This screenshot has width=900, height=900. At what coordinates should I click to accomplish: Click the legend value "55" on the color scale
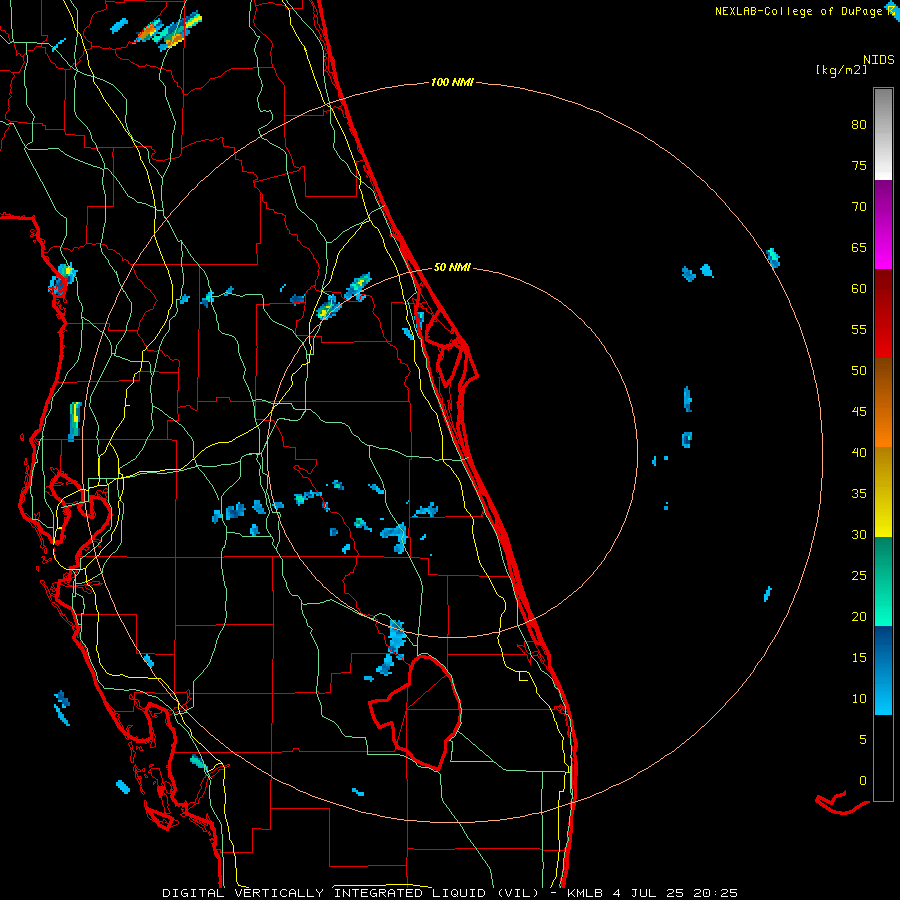[x=859, y=330]
